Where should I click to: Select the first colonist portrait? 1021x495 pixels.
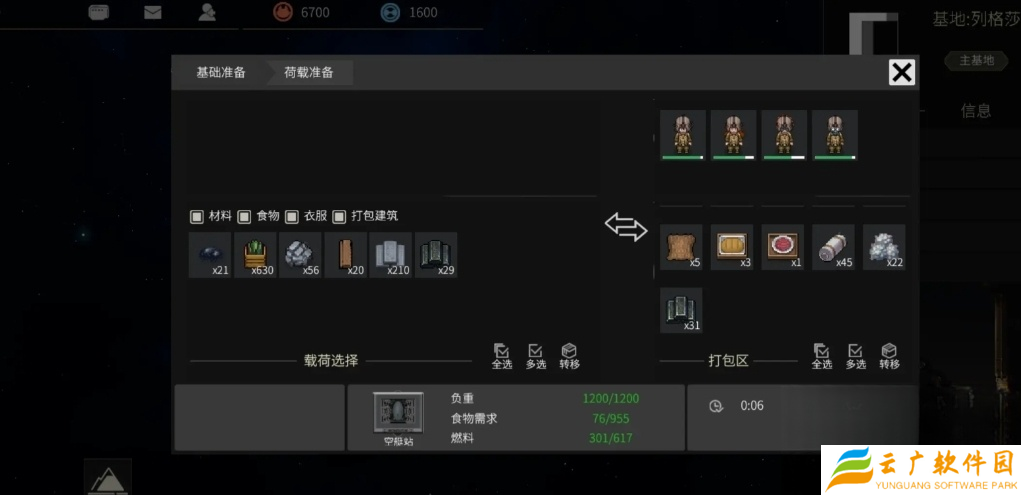683,135
